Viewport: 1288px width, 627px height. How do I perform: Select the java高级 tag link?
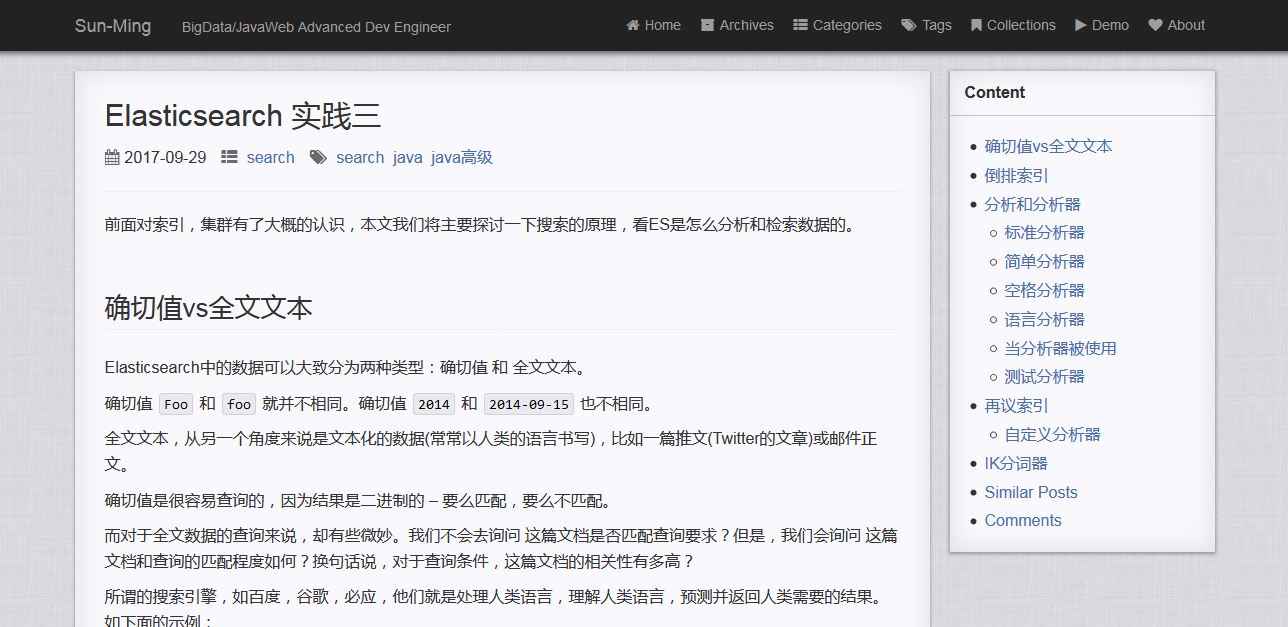click(x=462, y=157)
